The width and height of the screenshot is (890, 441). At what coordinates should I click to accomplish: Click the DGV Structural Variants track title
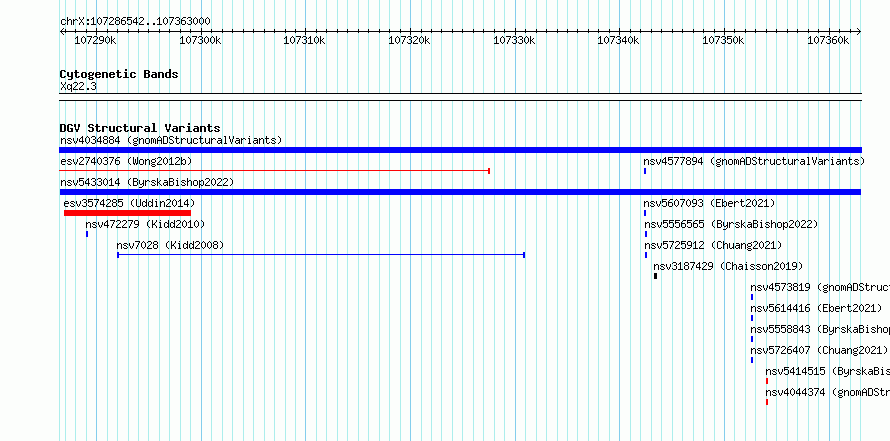[140, 128]
